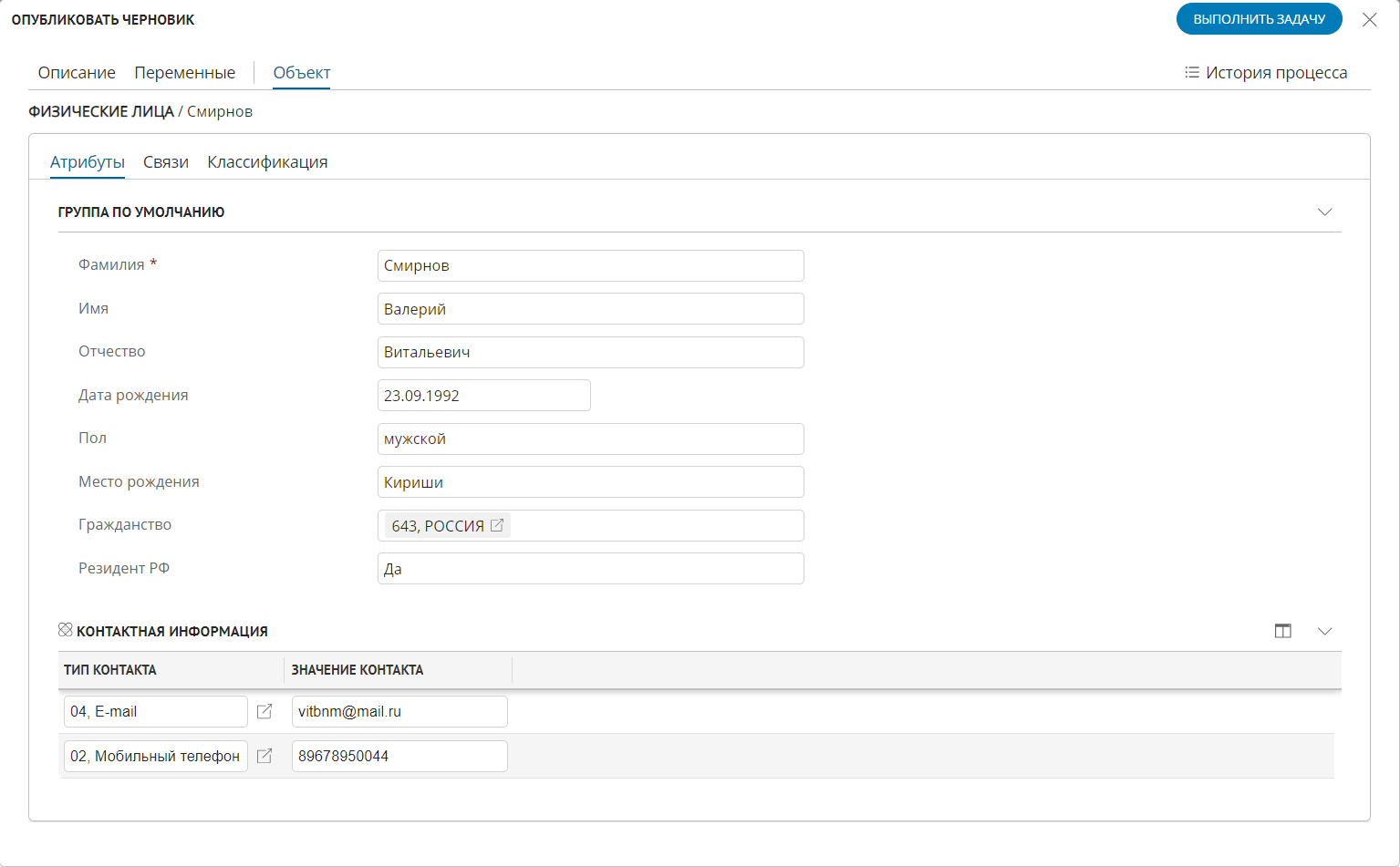Open the Мобильный телефон contact type link icon
The width and height of the screenshot is (1400, 867).
(264, 756)
